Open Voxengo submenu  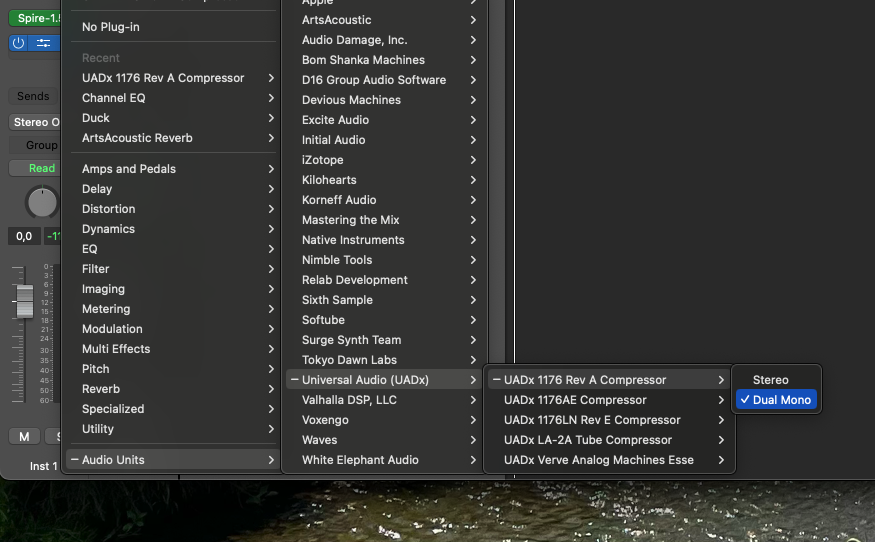(384, 420)
